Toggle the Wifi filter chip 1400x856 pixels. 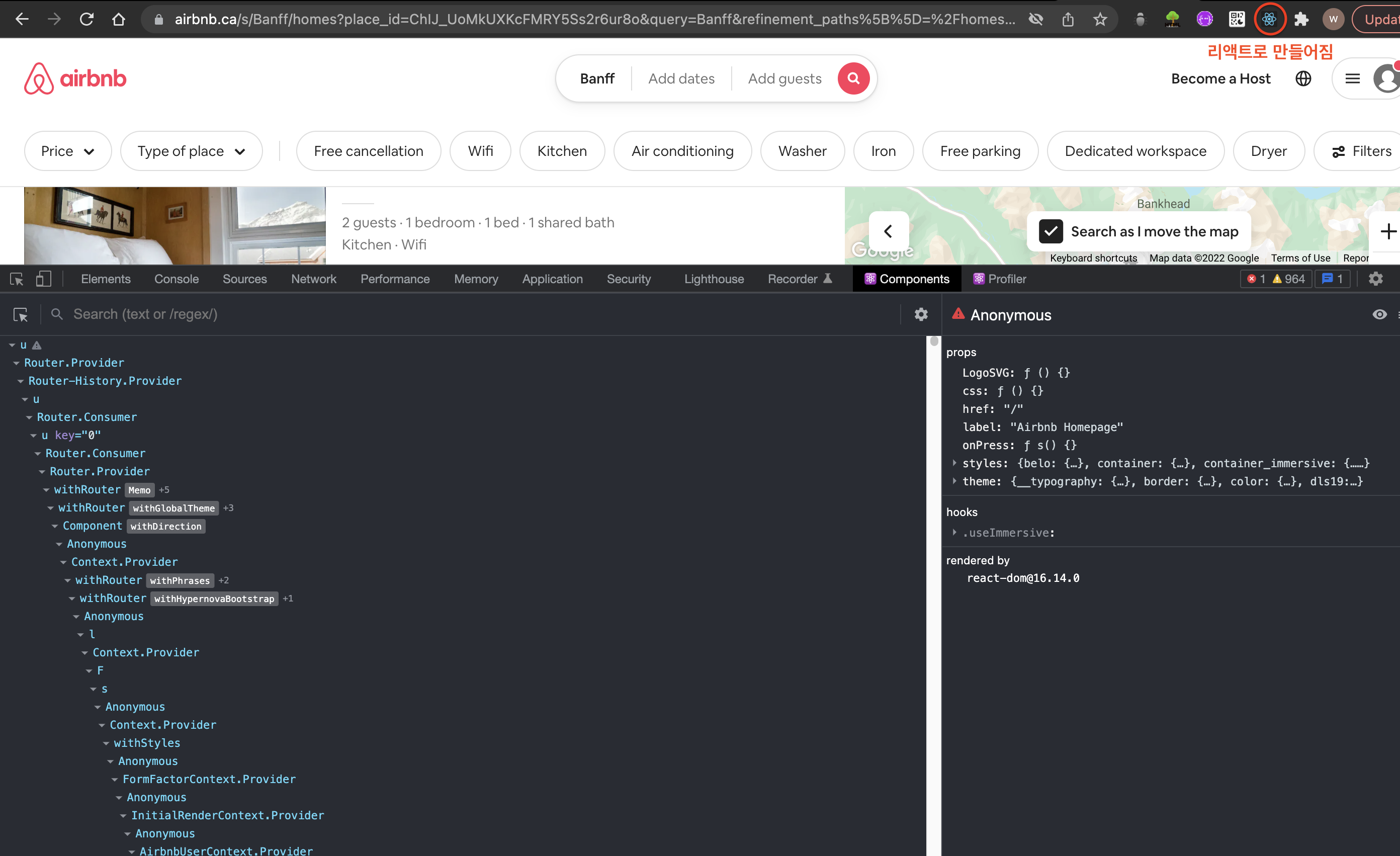(x=480, y=151)
